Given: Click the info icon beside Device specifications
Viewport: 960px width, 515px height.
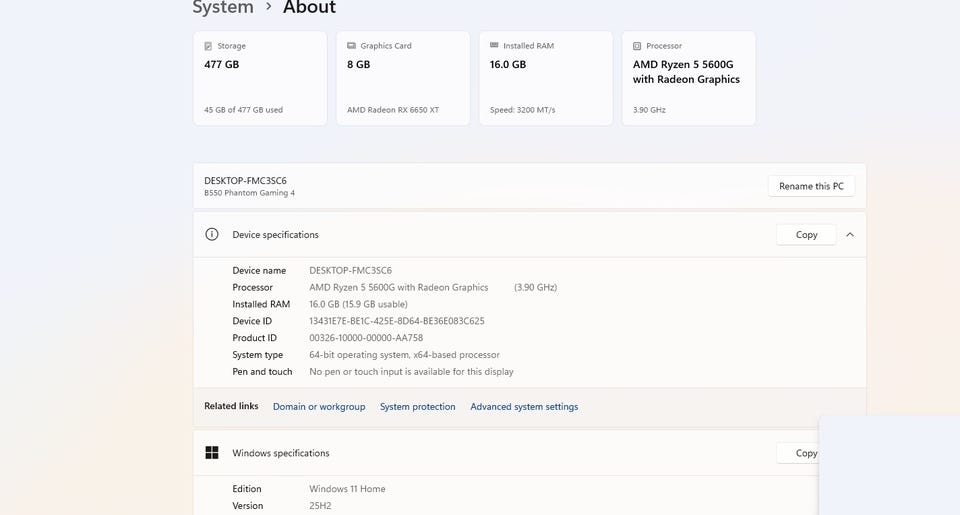Looking at the screenshot, I should (211, 235).
